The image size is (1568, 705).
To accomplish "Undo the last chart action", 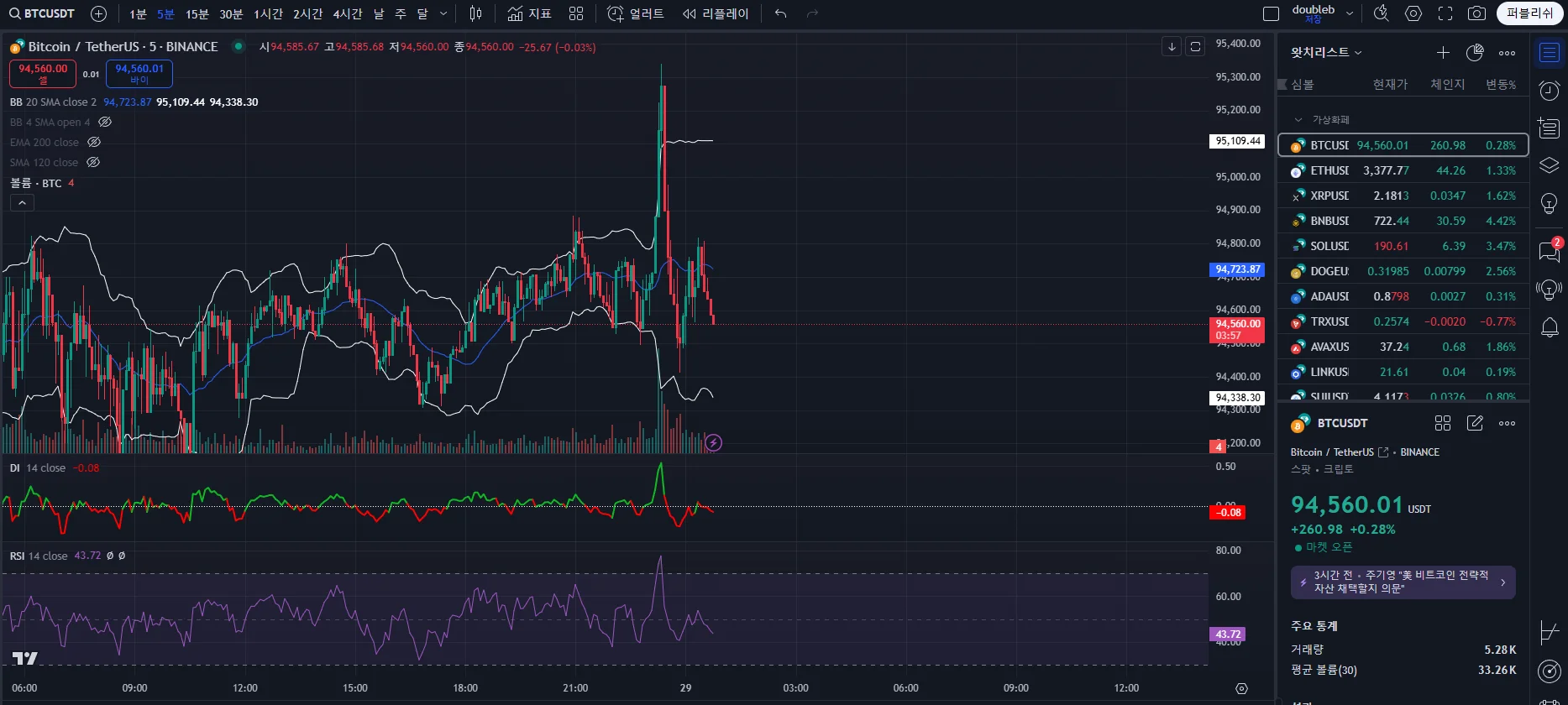I will 781,13.
